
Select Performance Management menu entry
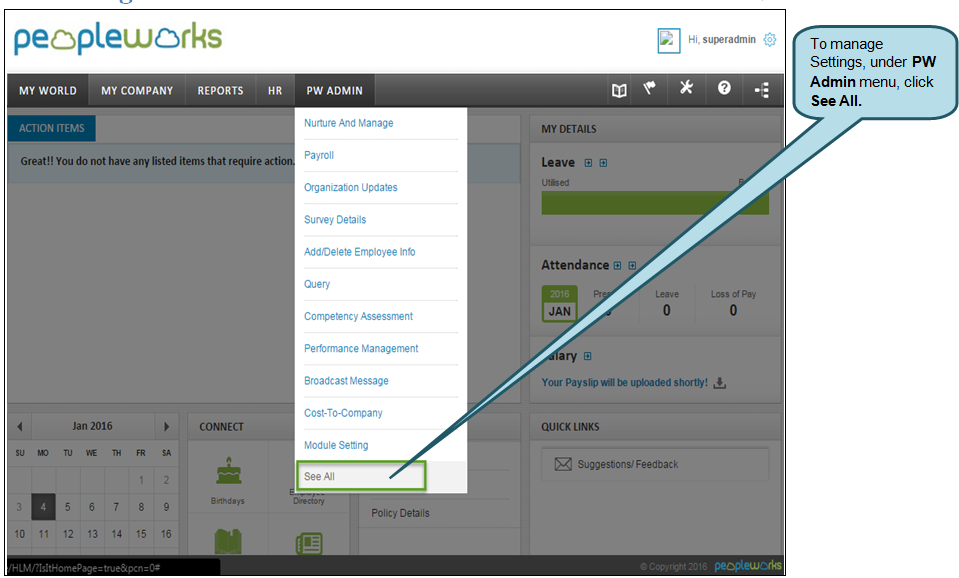click(x=361, y=349)
